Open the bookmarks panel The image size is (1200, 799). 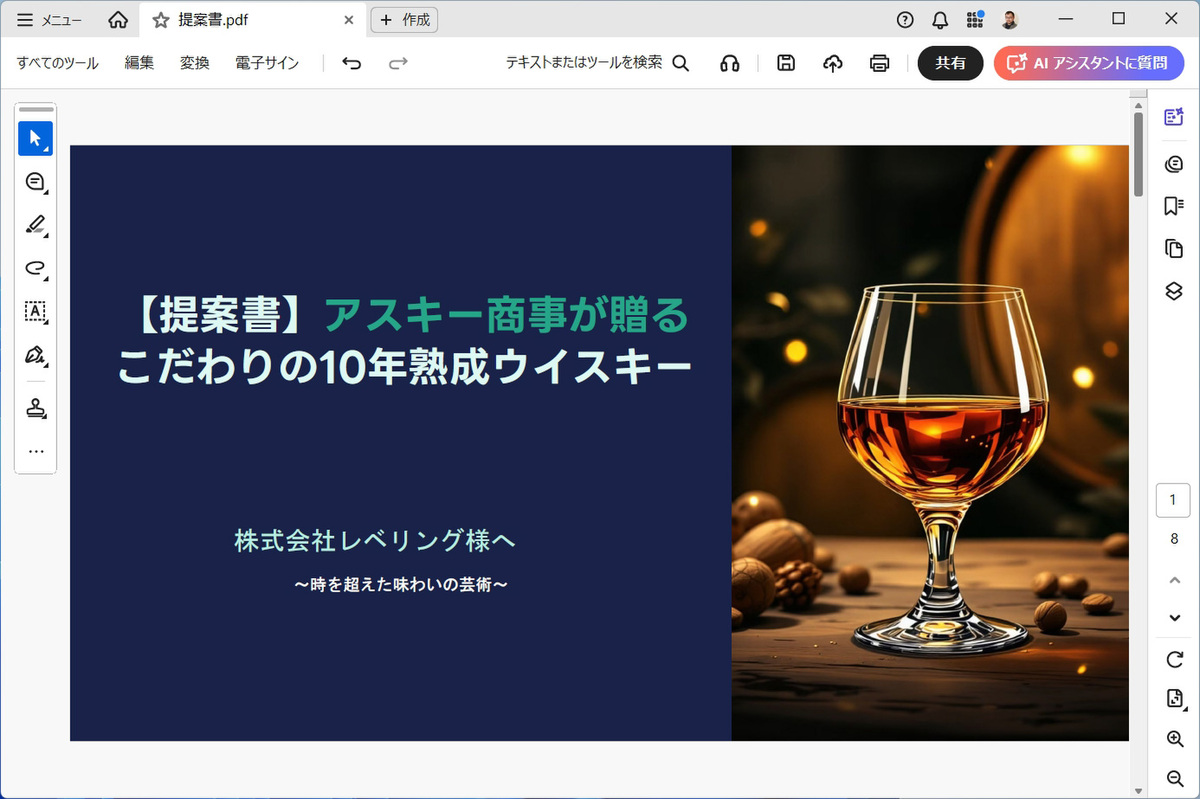pyautogui.click(x=1174, y=206)
